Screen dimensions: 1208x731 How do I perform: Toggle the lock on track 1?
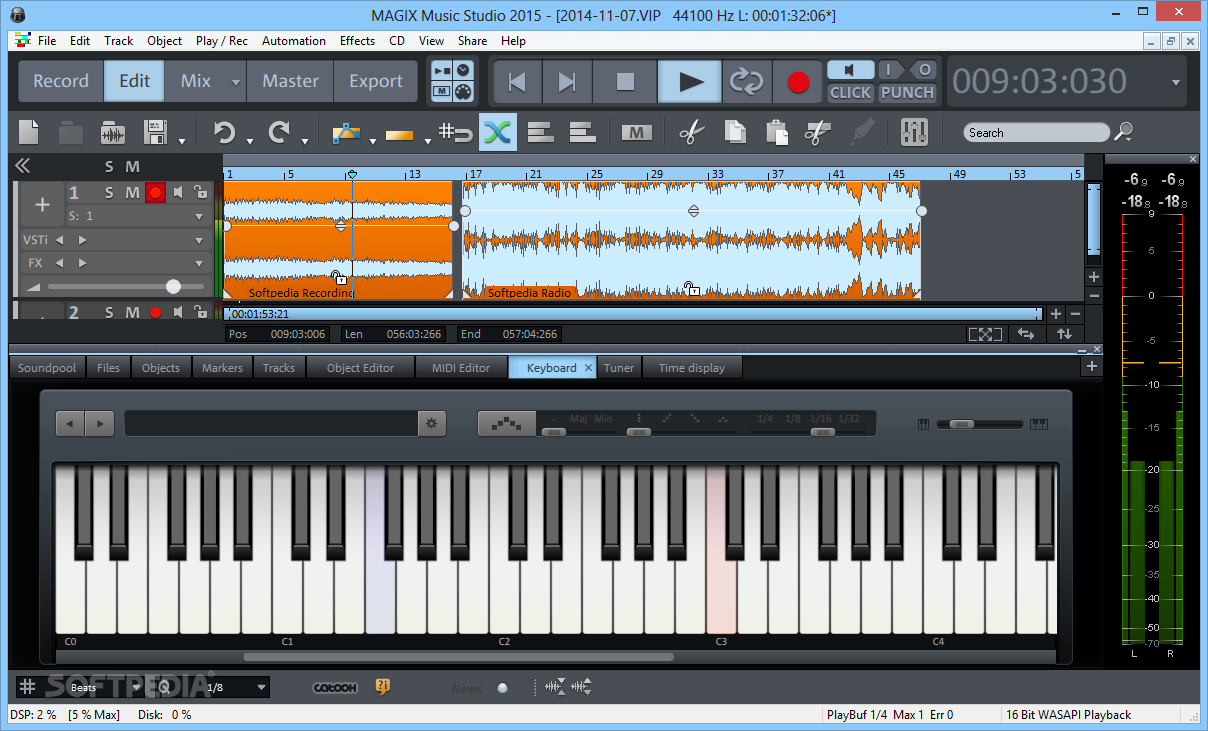point(200,192)
